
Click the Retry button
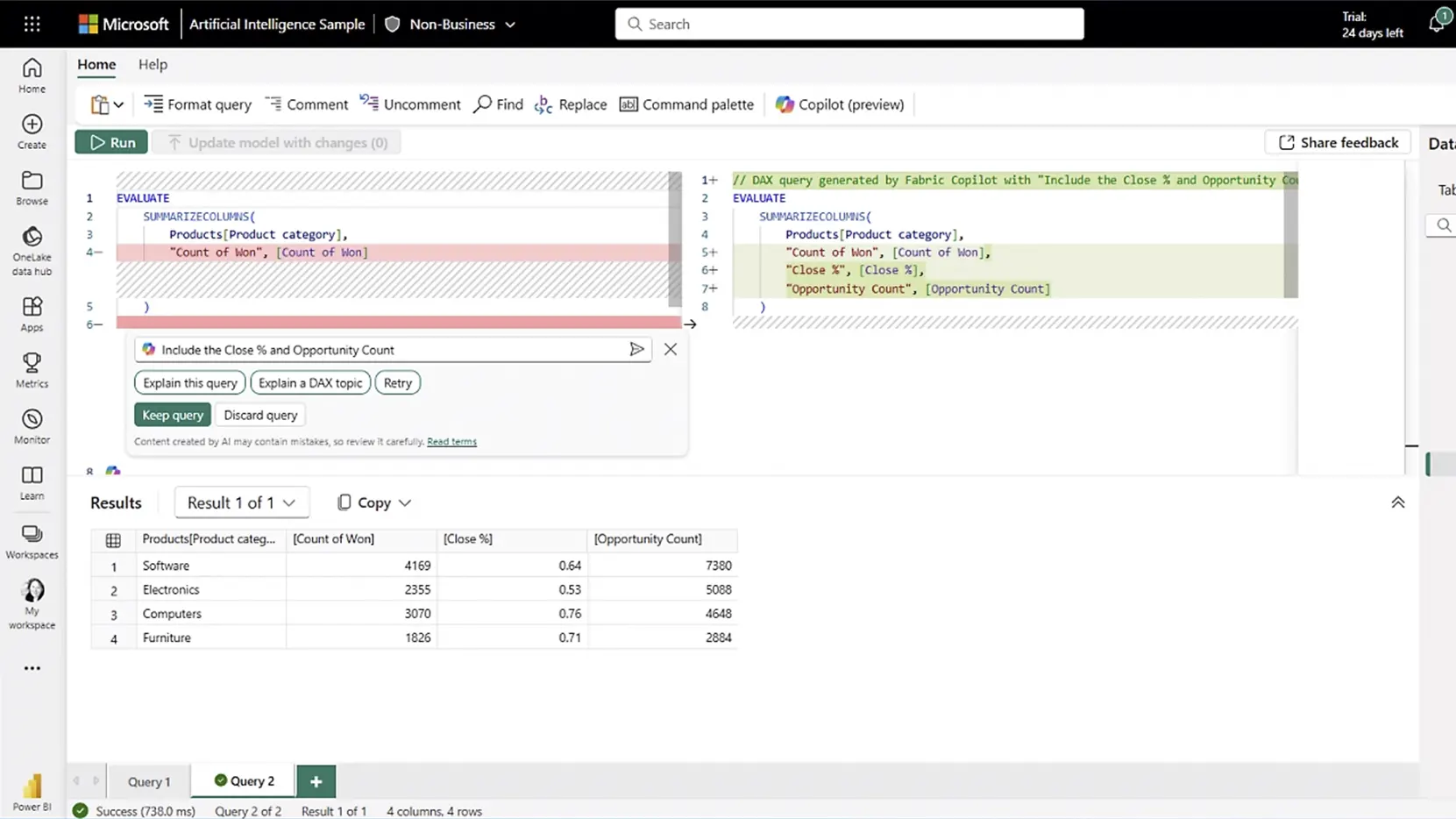point(397,382)
